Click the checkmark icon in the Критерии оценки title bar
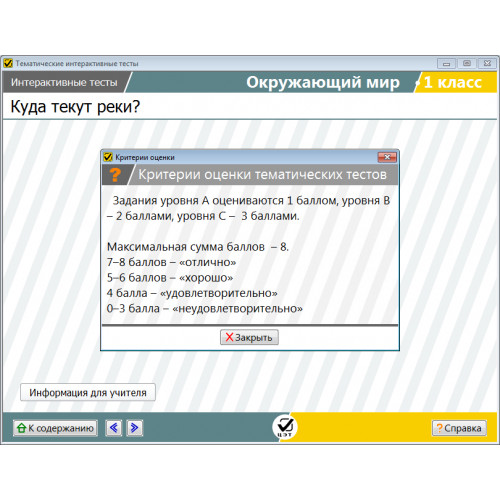This screenshot has height=500, width=500. [108, 157]
